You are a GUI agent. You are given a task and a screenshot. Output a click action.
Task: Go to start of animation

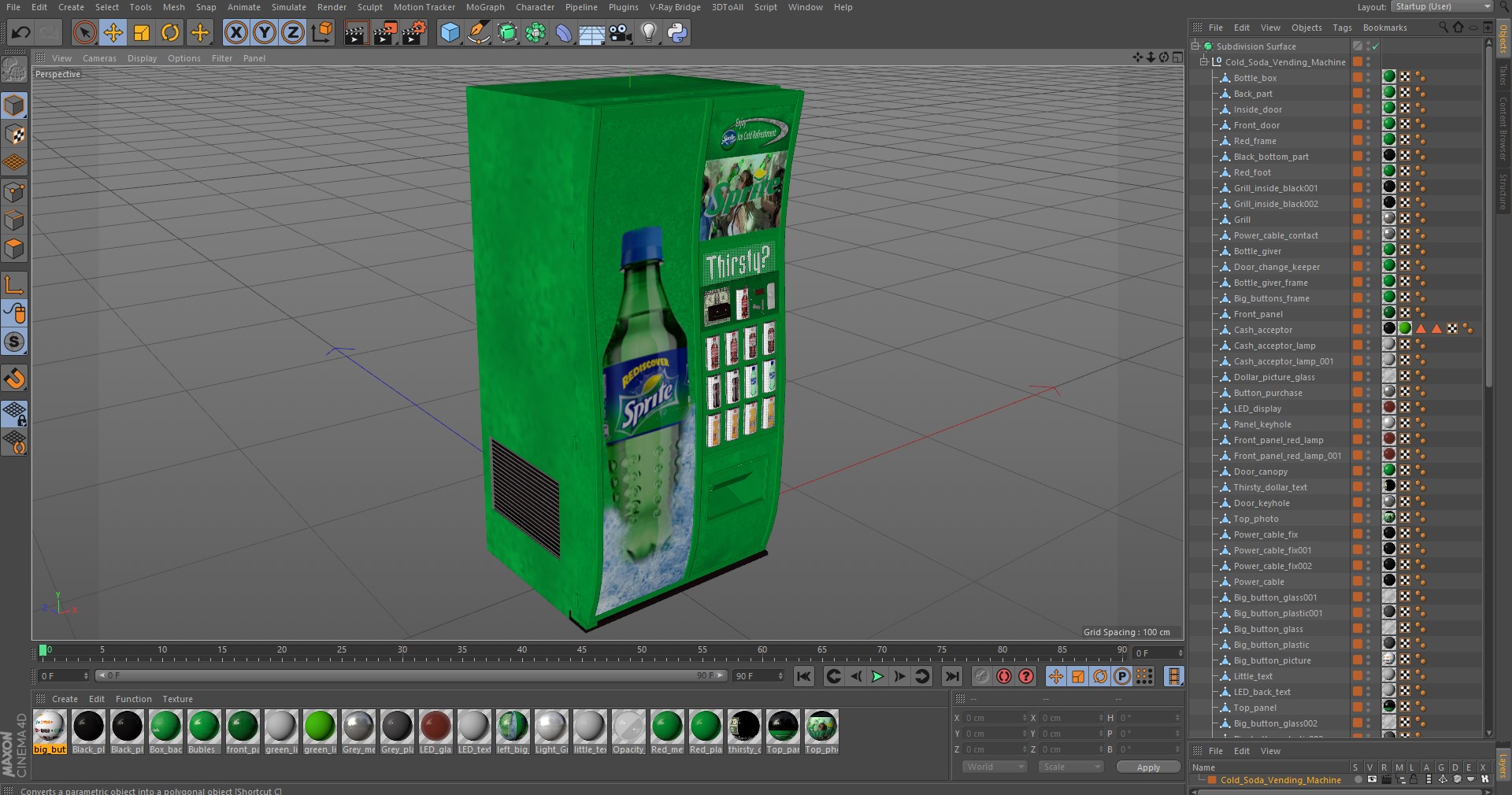(x=804, y=676)
